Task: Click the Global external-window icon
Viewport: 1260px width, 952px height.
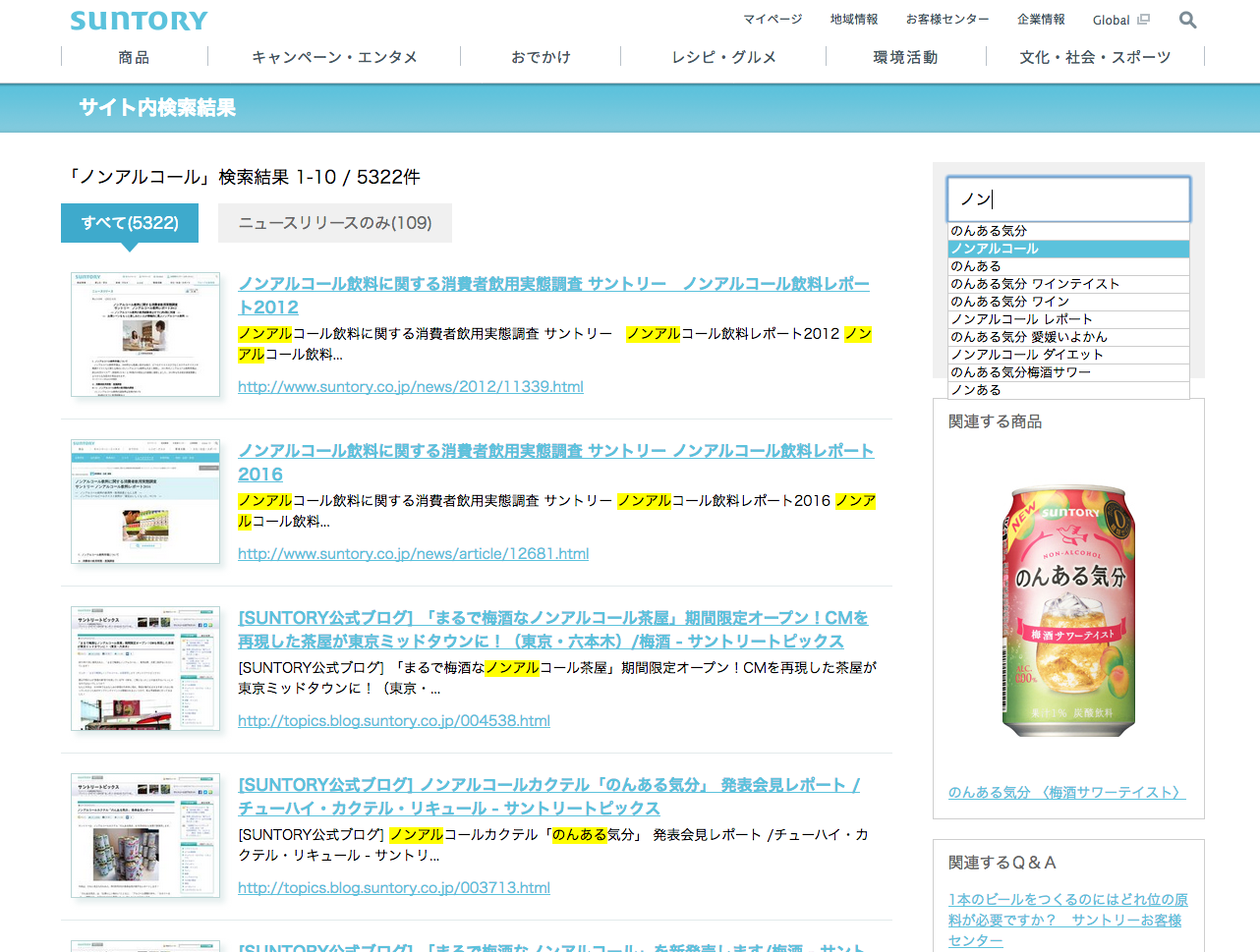Action: click(x=1143, y=20)
